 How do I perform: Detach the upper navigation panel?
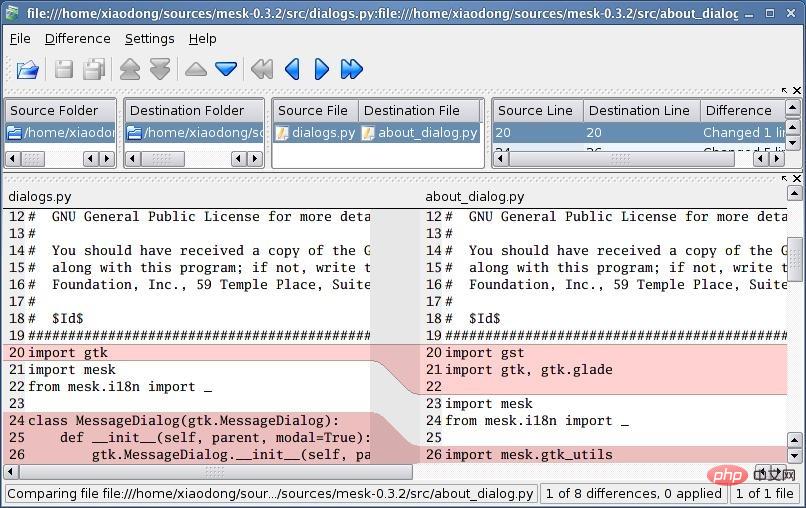[784, 90]
